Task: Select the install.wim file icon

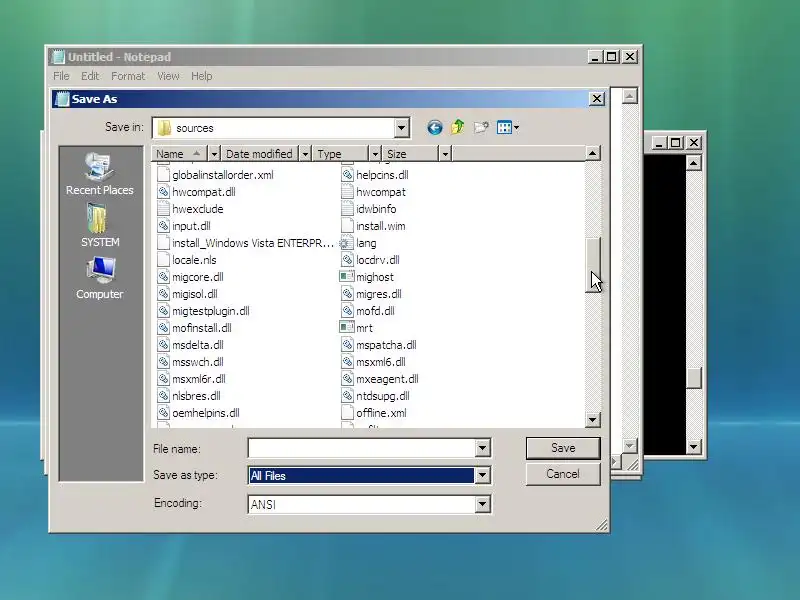Action: point(347,226)
